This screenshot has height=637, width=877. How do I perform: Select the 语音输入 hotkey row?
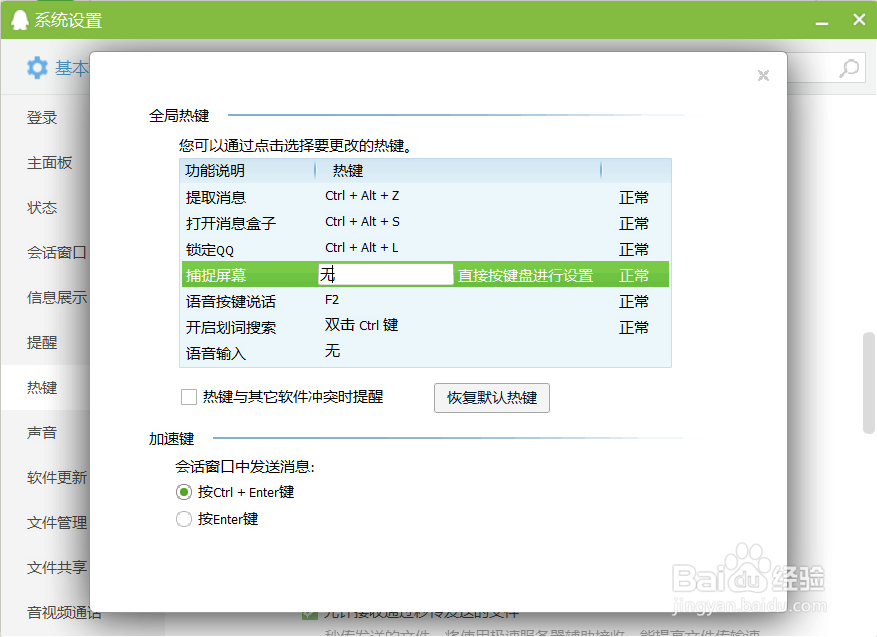pyautogui.click(x=425, y=353)
